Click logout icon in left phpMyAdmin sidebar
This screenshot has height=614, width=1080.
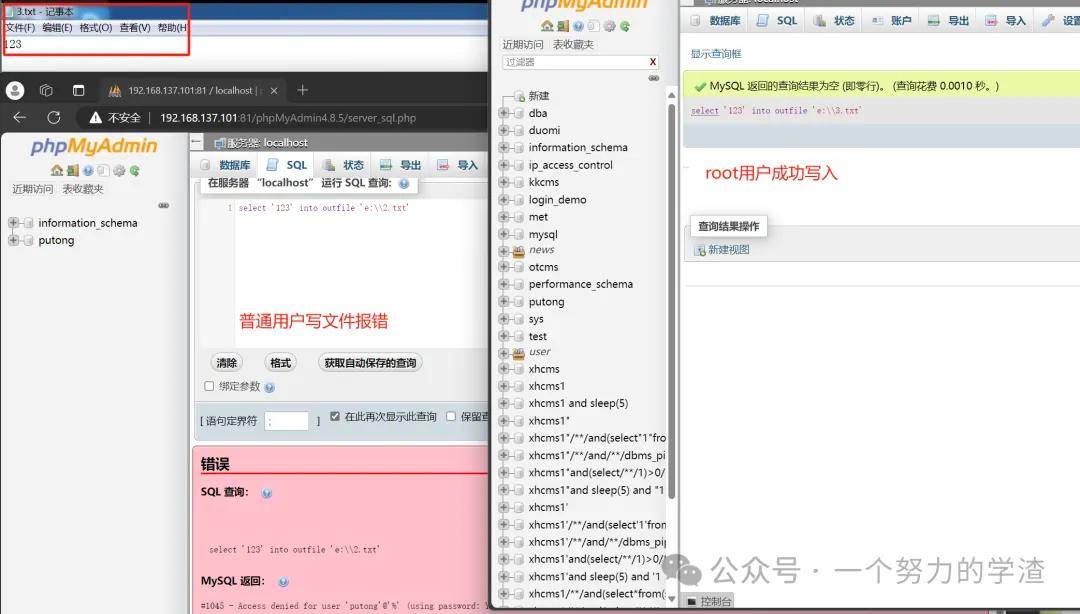coord(72,170)
